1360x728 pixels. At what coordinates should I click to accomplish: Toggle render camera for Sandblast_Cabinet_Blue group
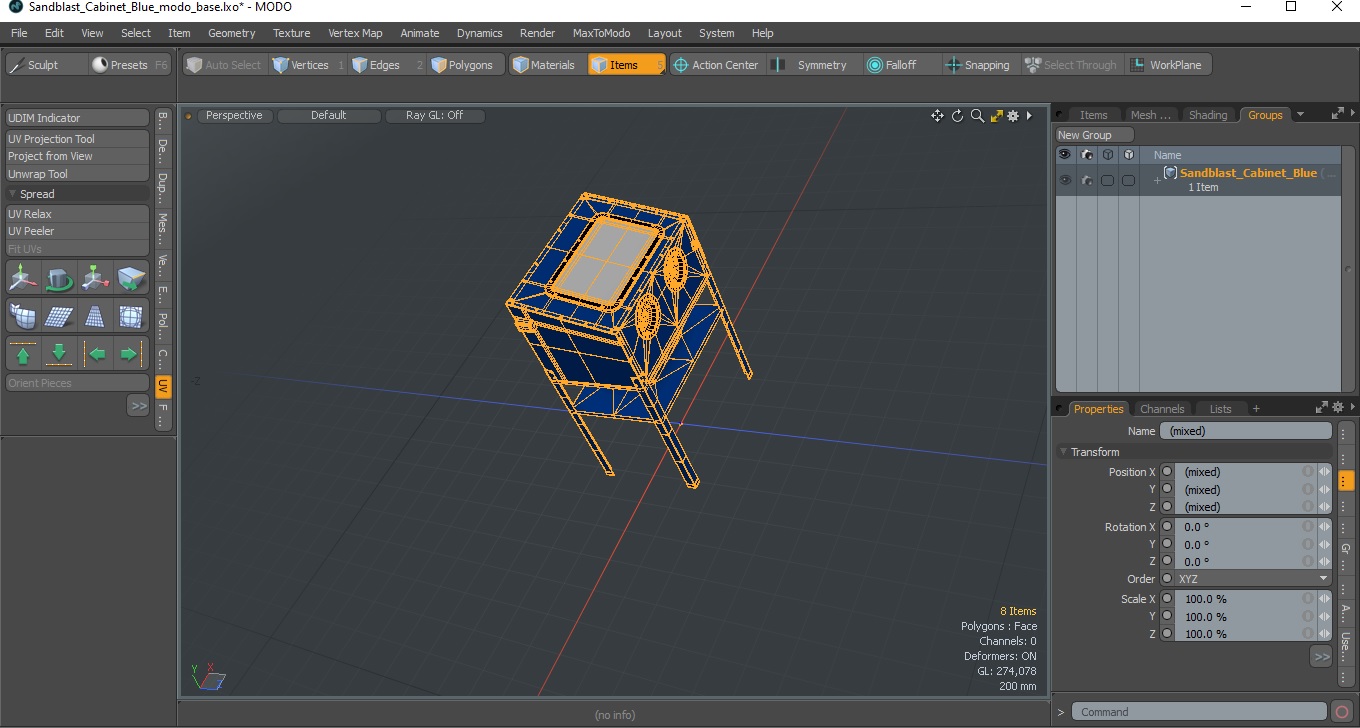(1086, 180)
